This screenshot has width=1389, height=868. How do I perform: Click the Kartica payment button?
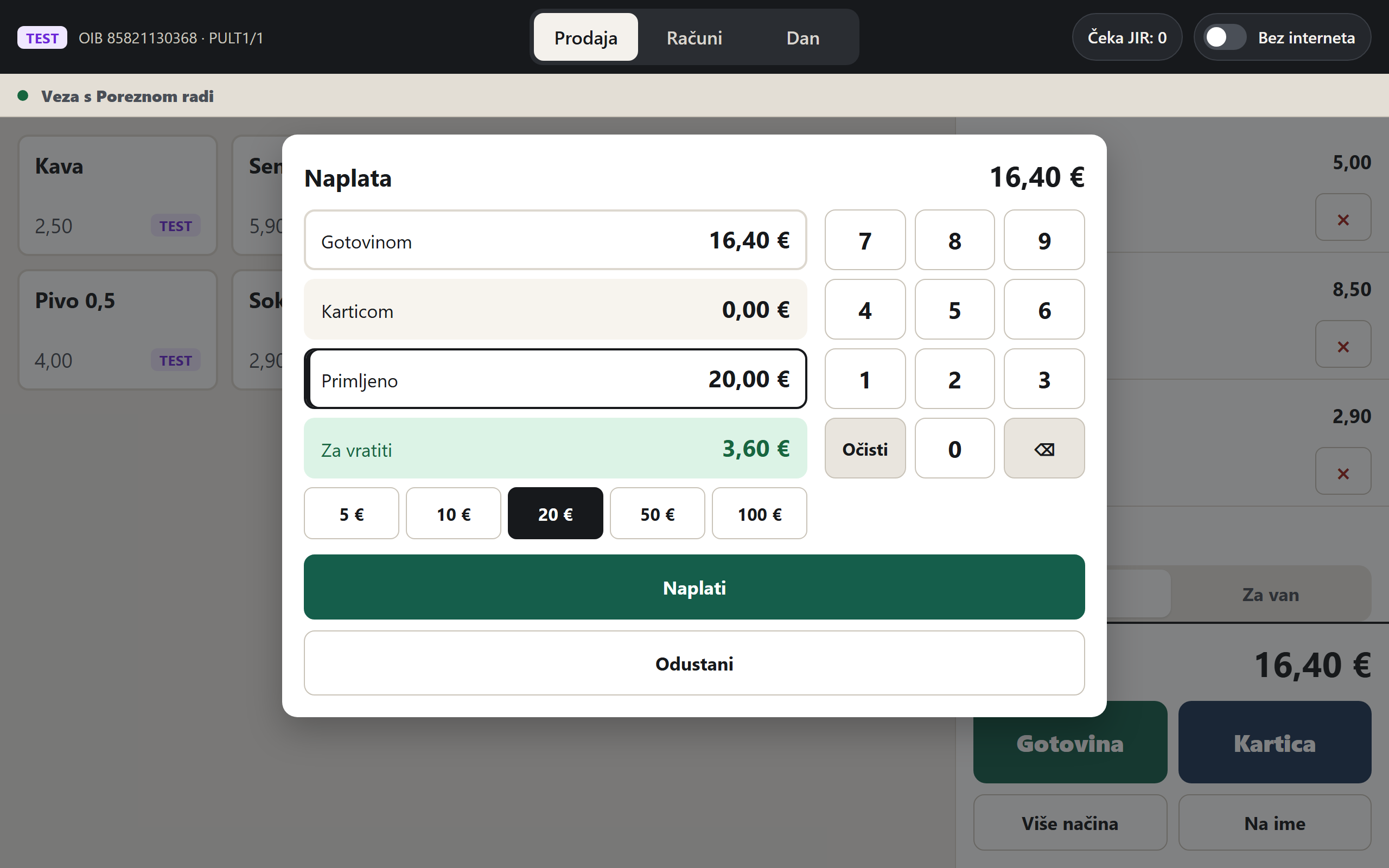tap(1274, 743)
